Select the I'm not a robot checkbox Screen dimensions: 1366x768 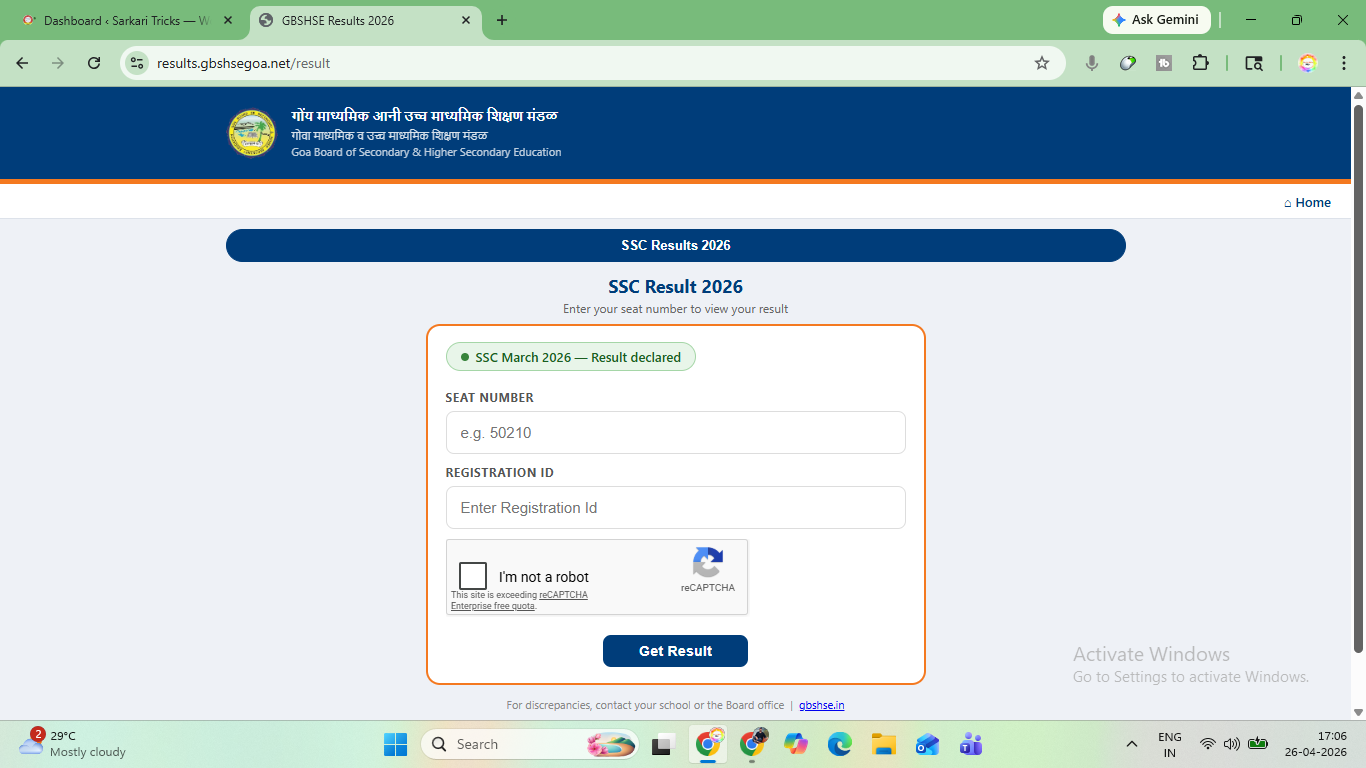click(x=471, y=576)
